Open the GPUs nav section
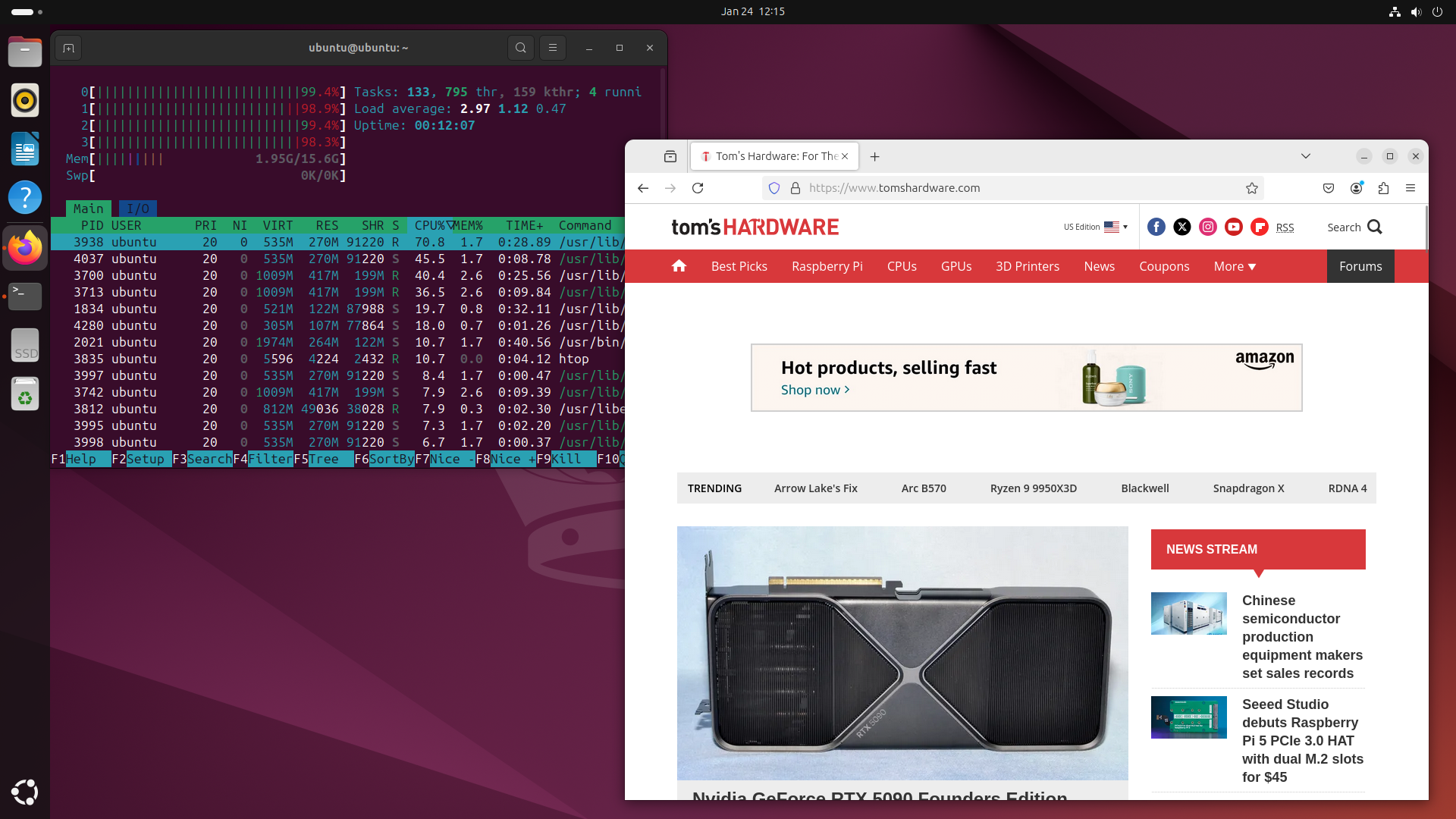 [x=956, y=266]
